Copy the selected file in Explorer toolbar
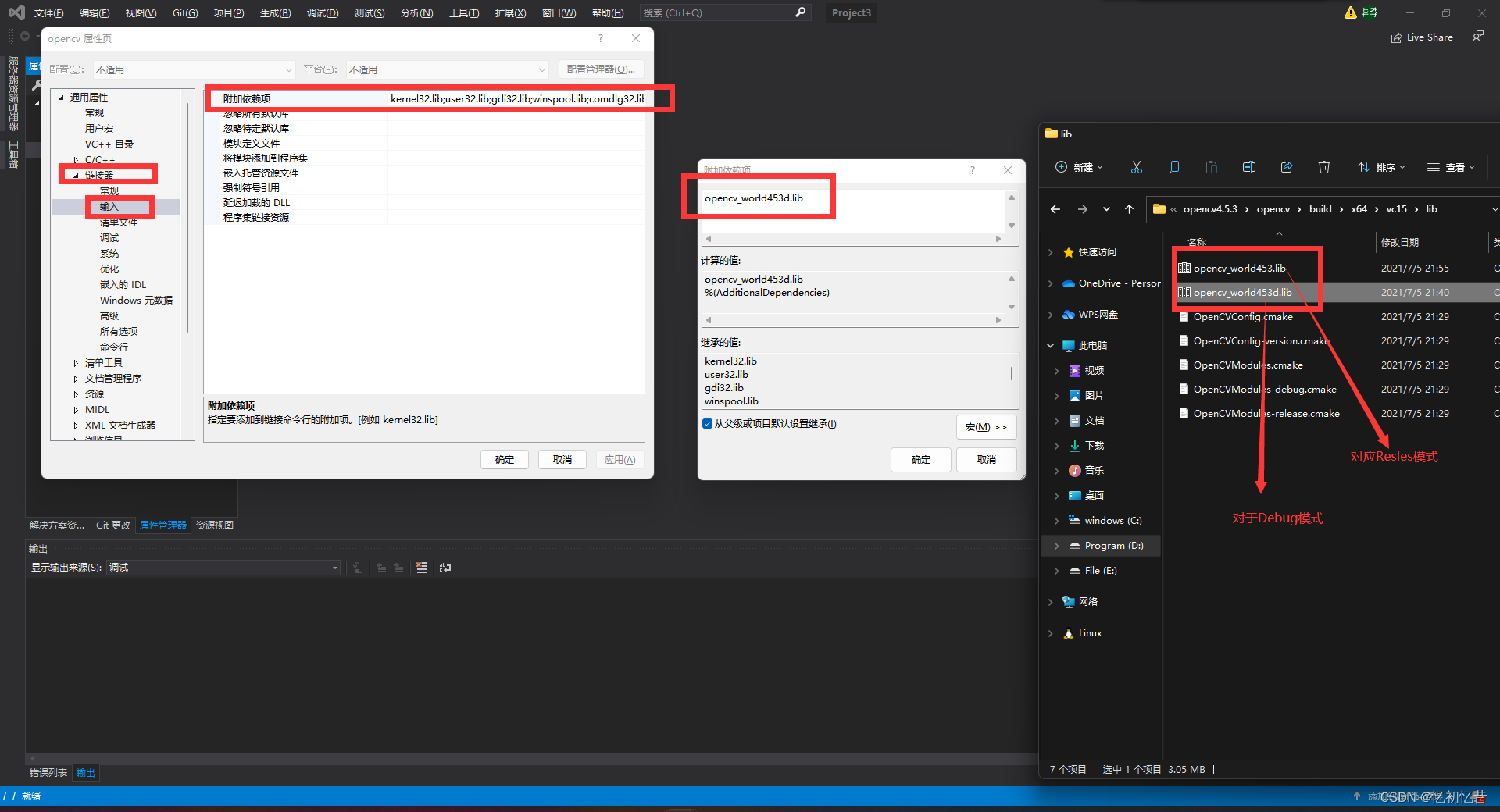The height and width of the screenshot is (812, 1500). [1173, 167]
